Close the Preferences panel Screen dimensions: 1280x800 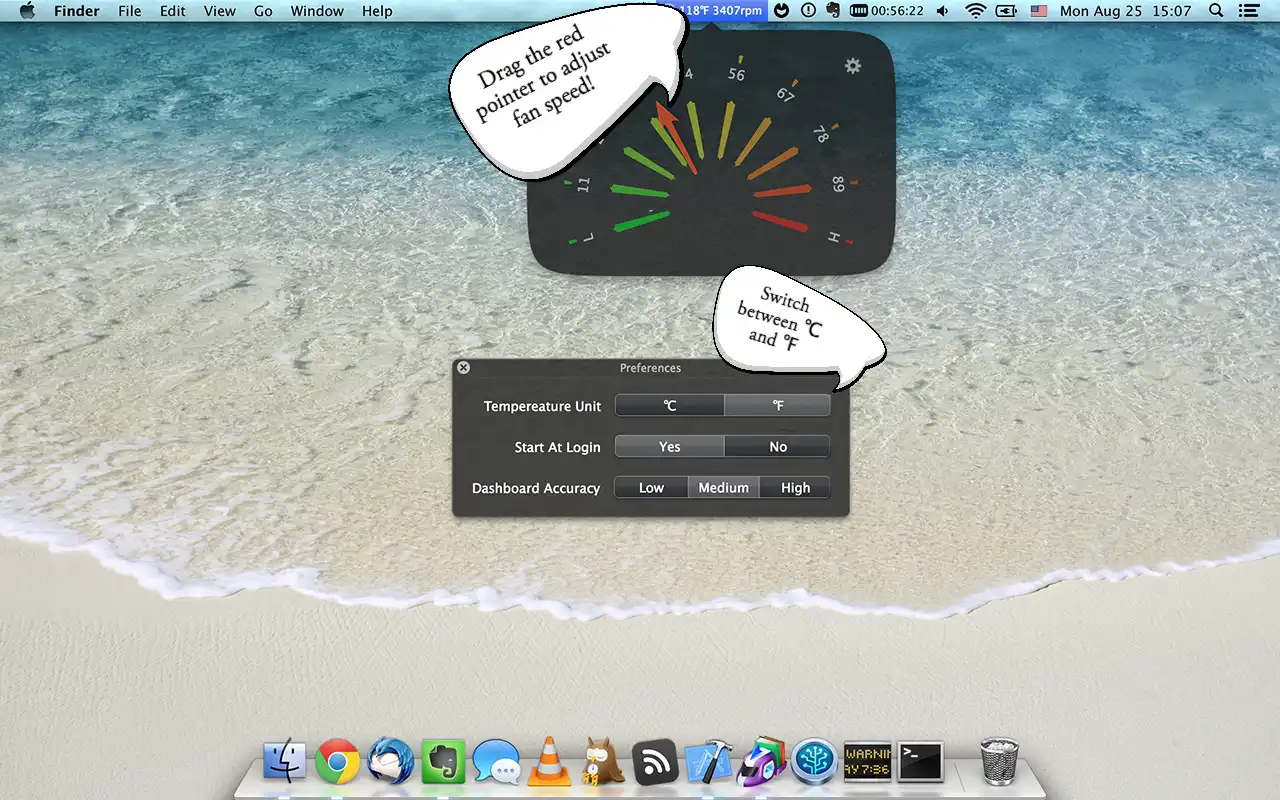[463, 367]
